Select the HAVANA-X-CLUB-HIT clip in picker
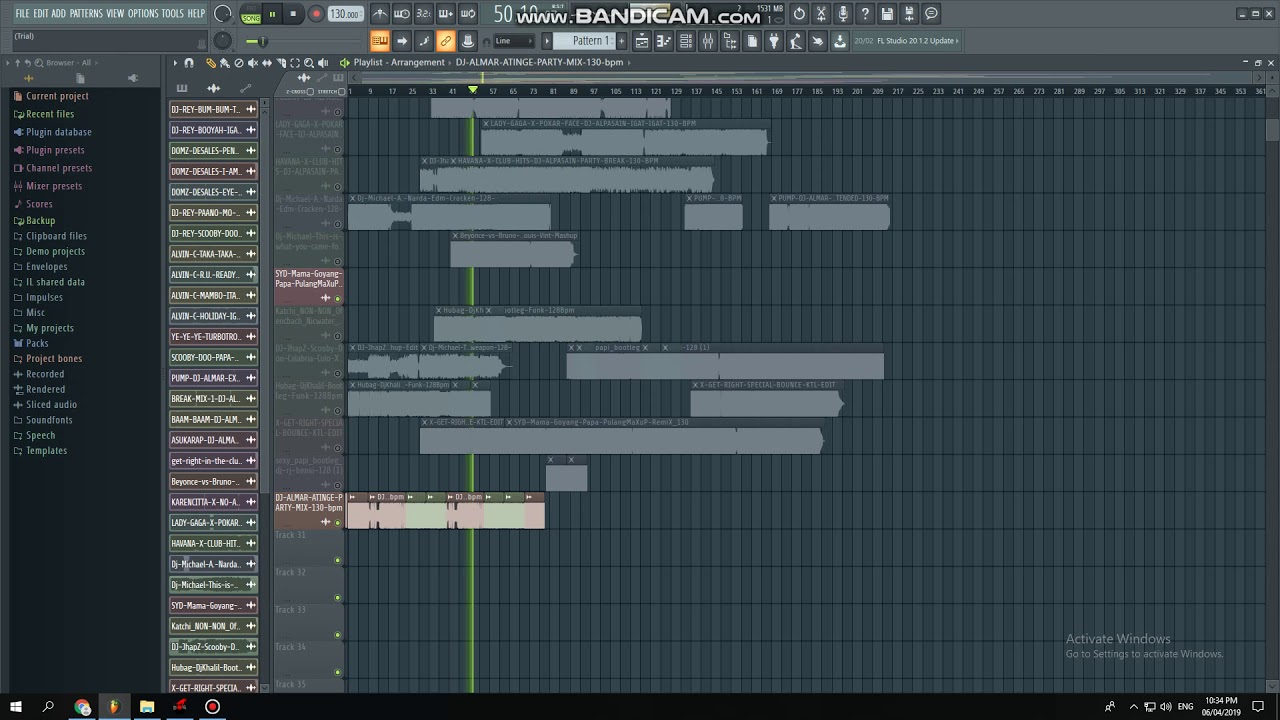The height and width of the screenshot is (720, 1280). (x=213, y=543)
